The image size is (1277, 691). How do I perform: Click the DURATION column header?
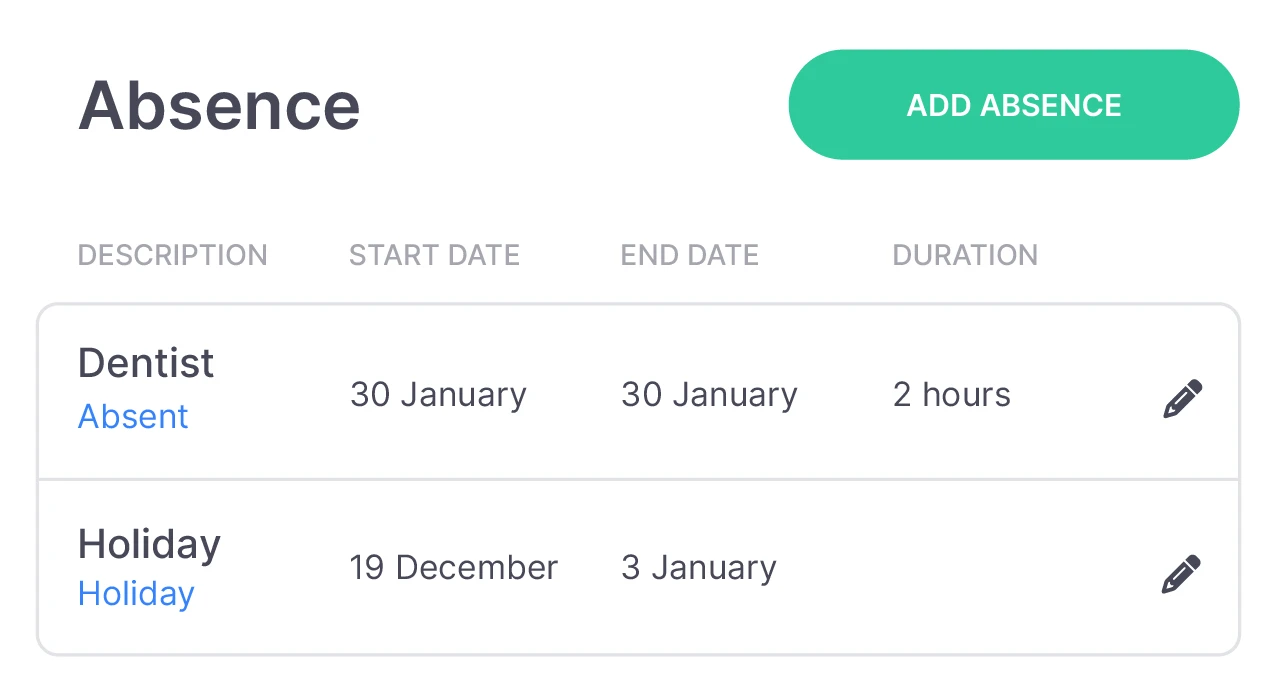[964, 255]
